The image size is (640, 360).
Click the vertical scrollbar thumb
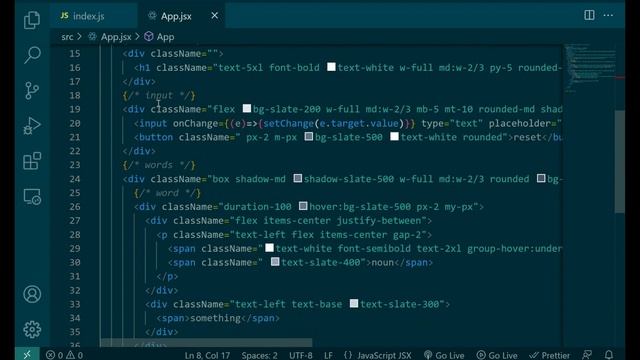point(620,161)
